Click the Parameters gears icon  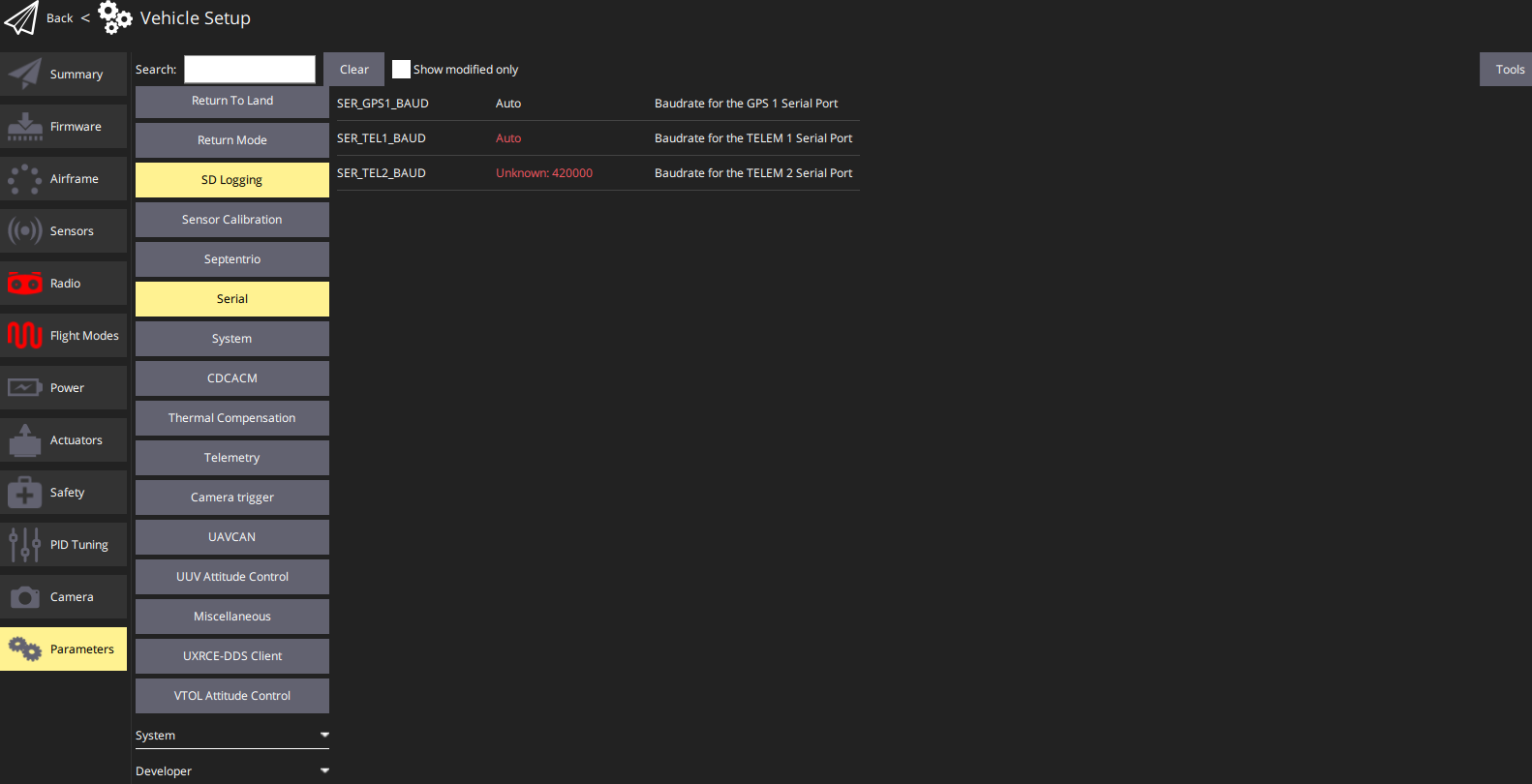point(24,649)
